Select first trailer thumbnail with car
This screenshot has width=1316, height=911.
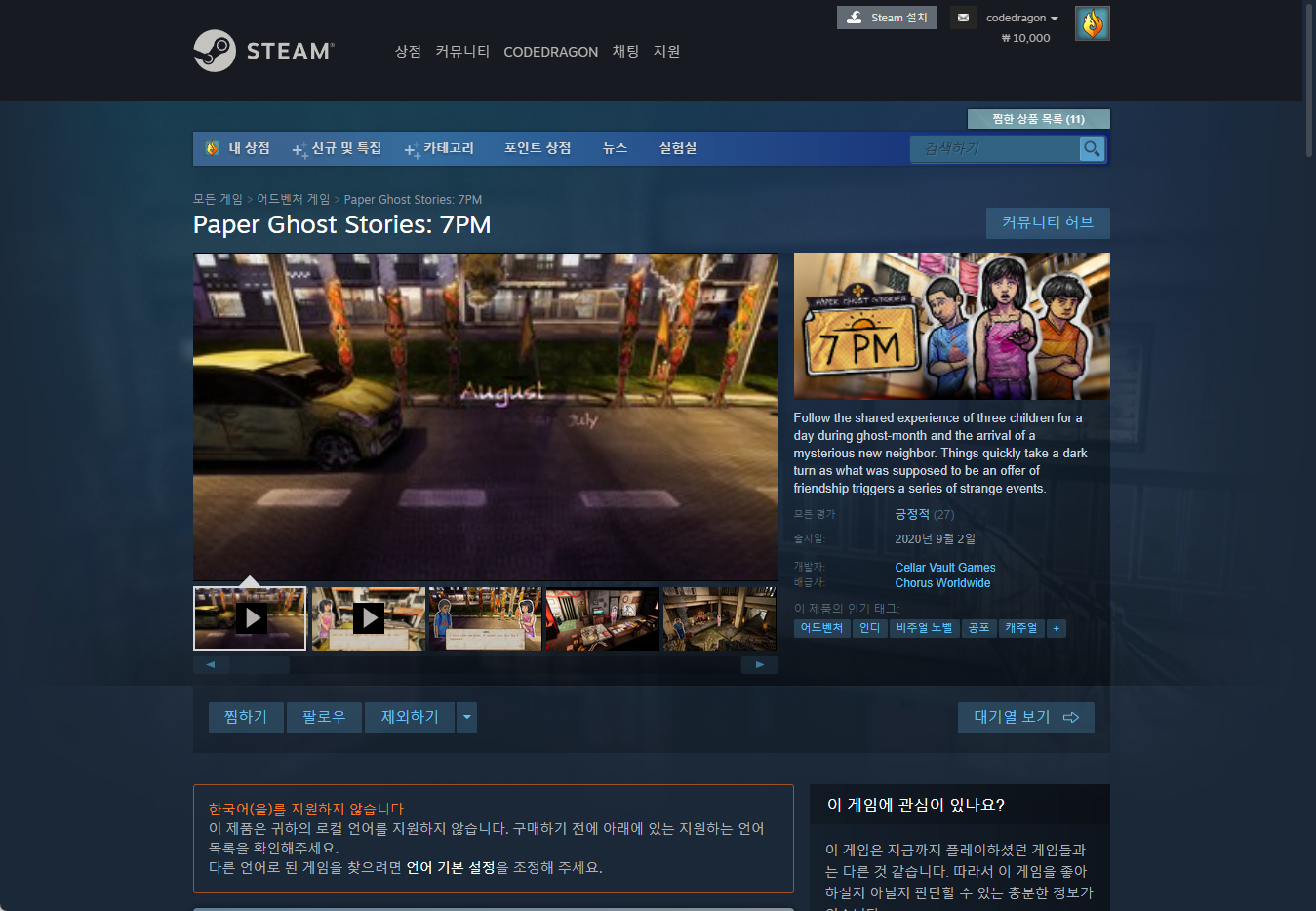(250, 618)
